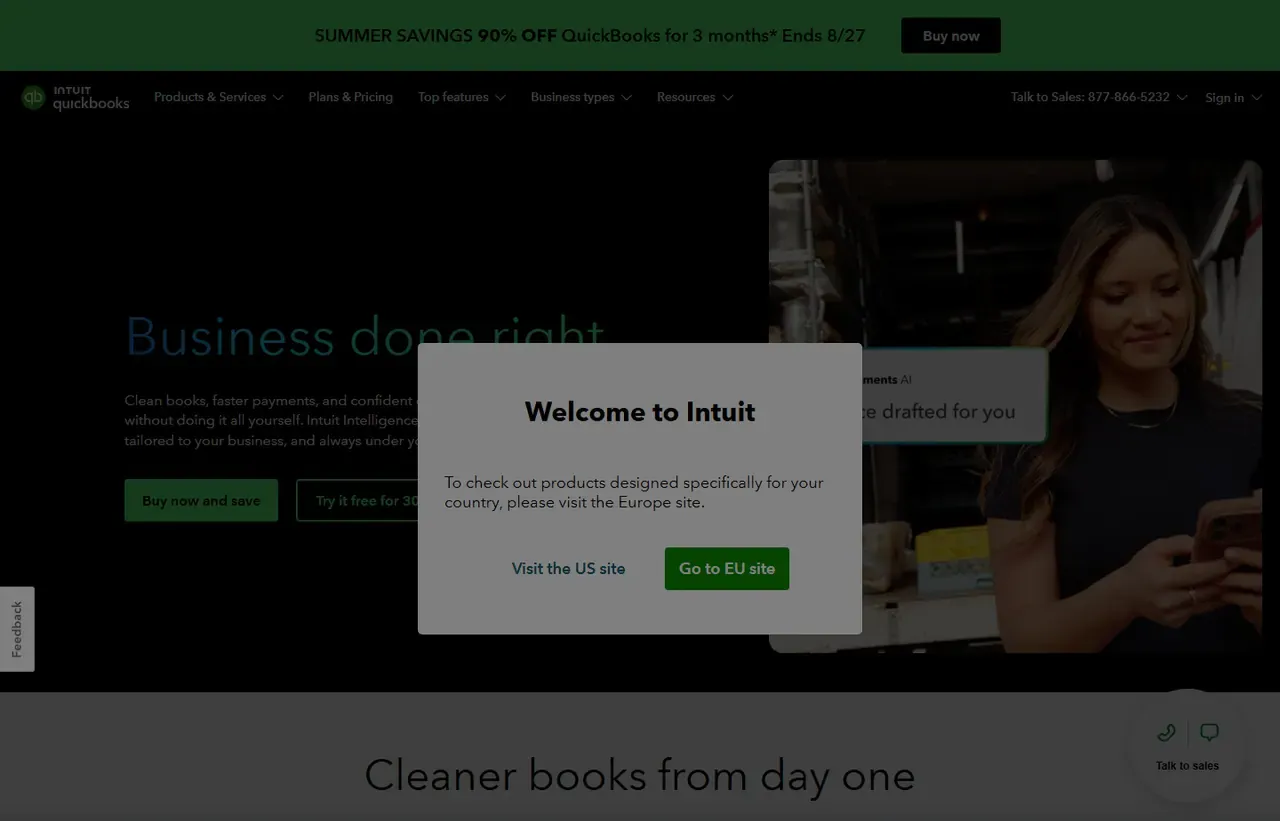Click the Intuit QuickBooks logo
Viewport: 1280px width, 821px height.
pos(76,97)
